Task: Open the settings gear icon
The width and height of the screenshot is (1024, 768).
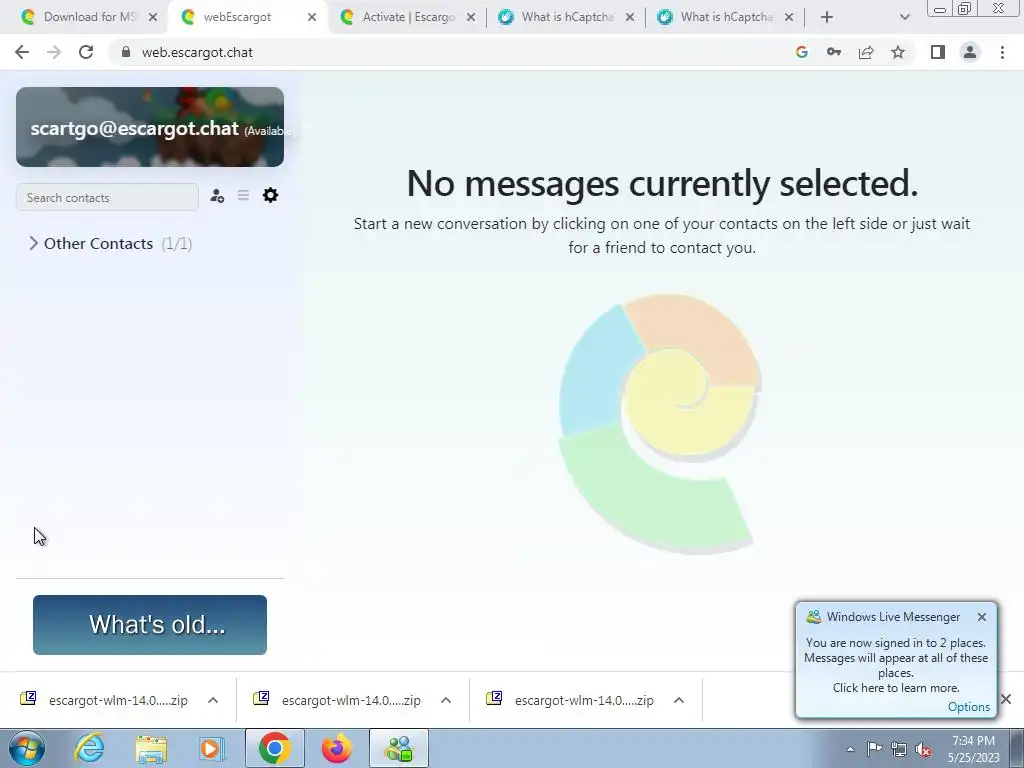Action: click(x=270, y=195)
